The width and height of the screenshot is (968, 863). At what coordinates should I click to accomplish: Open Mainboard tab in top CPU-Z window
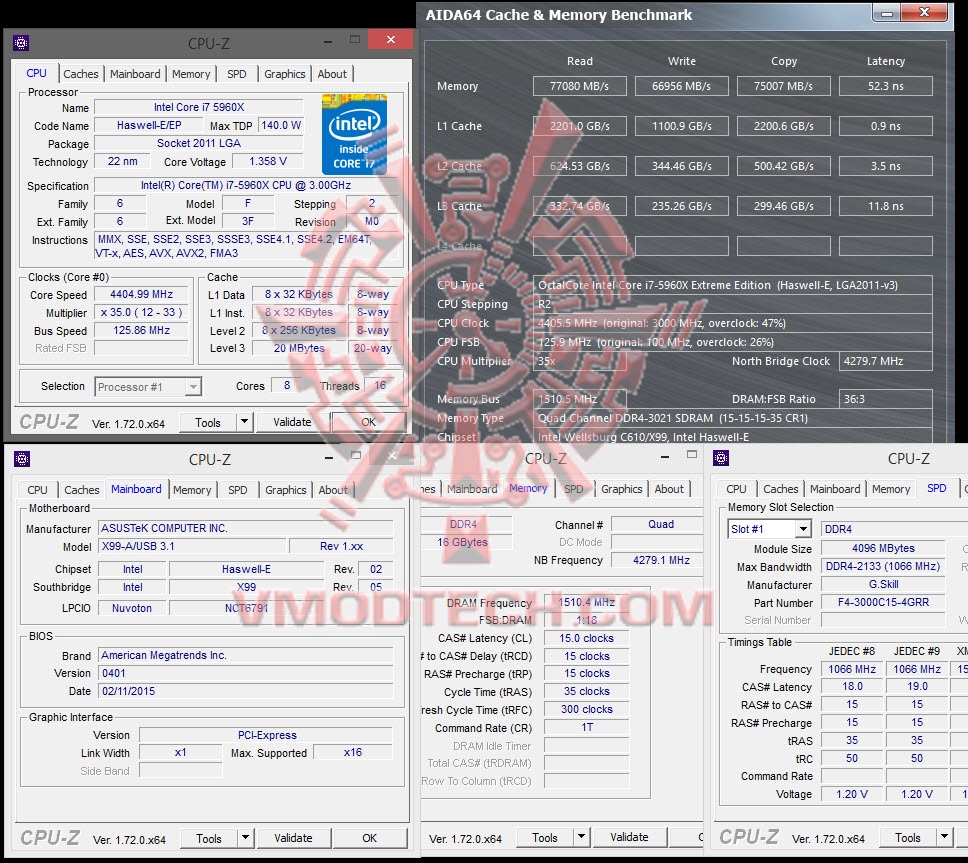135,74
